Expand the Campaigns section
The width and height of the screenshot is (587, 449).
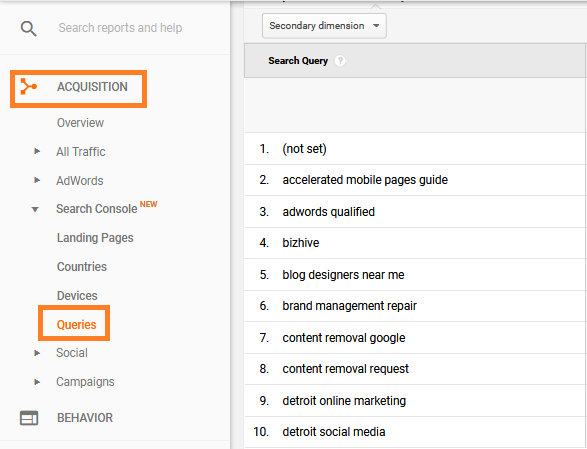(37, 382)
